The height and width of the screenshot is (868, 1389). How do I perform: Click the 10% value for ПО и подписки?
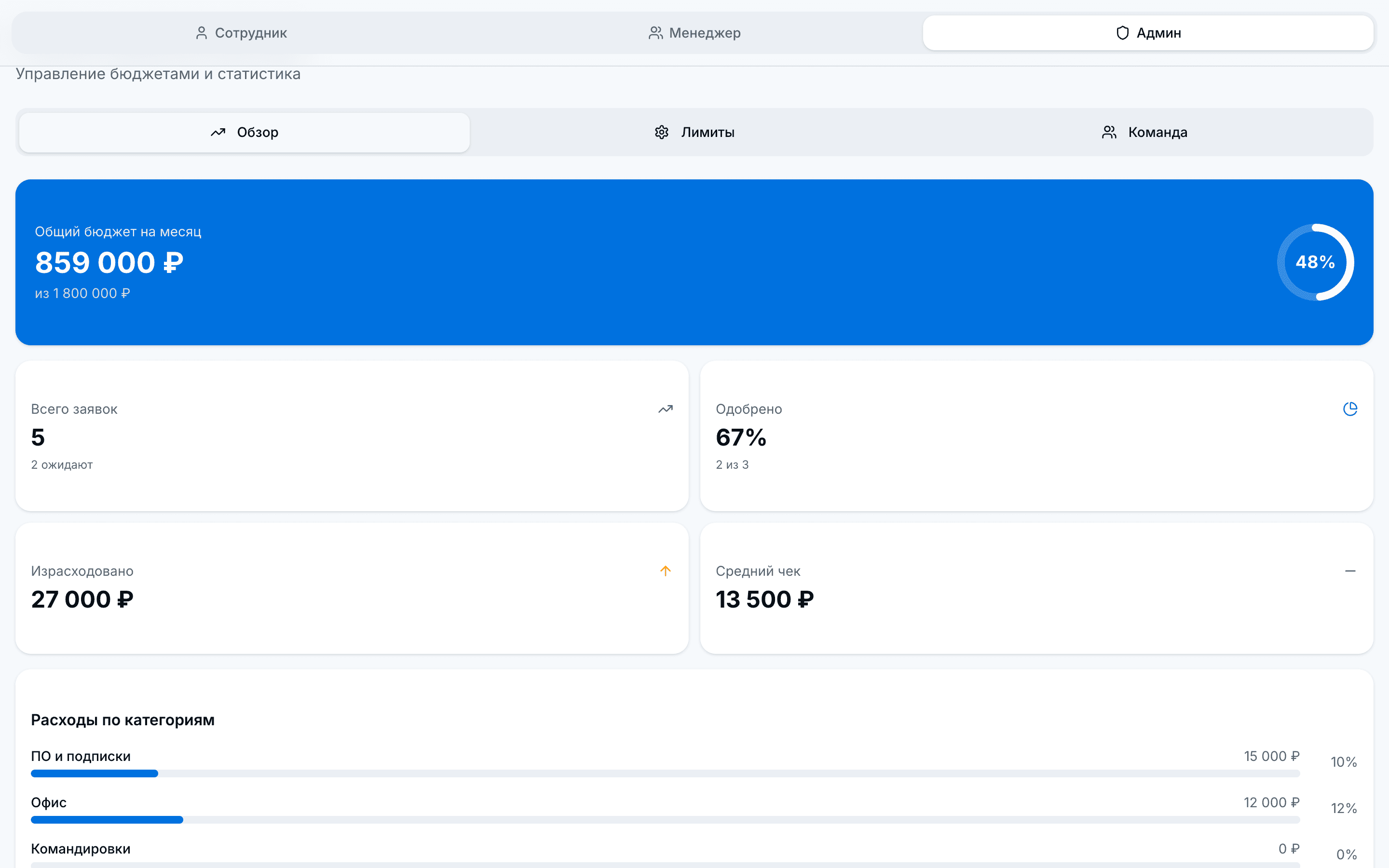point(1344,762)
